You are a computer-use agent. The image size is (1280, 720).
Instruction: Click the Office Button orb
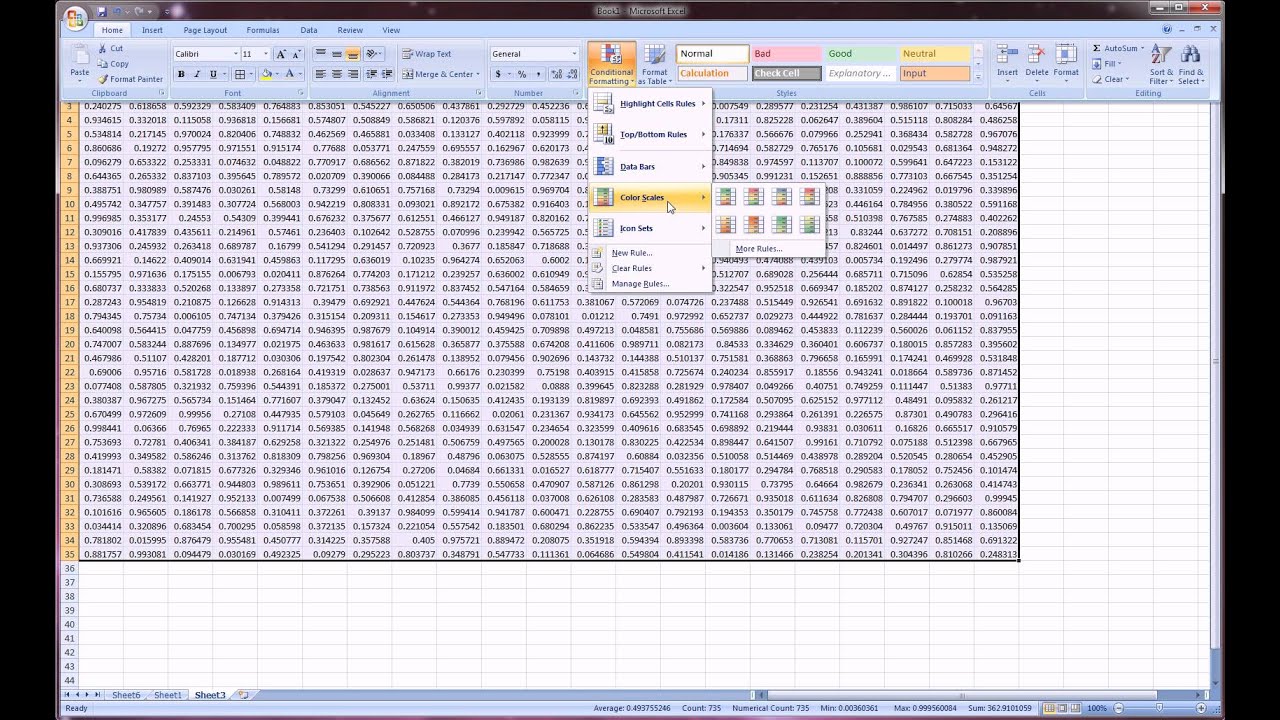click(x=77, y=19)
